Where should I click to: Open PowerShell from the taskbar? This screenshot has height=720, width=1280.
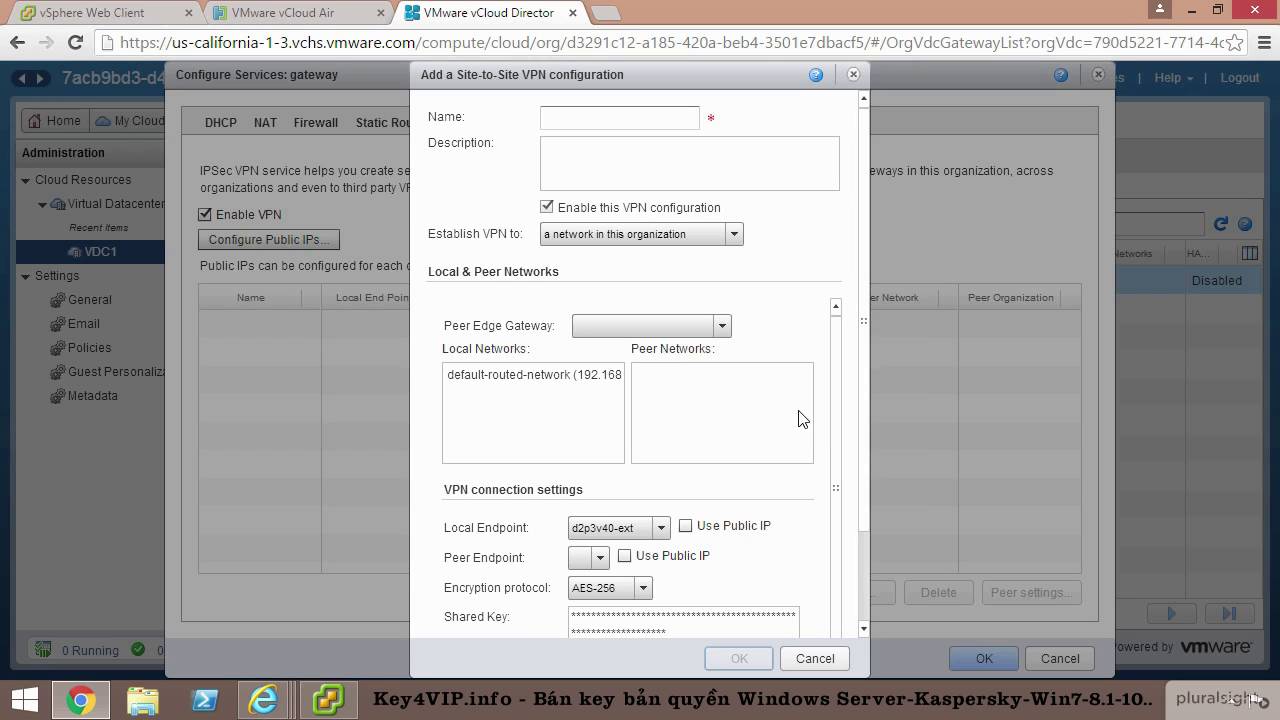[205, 700]
